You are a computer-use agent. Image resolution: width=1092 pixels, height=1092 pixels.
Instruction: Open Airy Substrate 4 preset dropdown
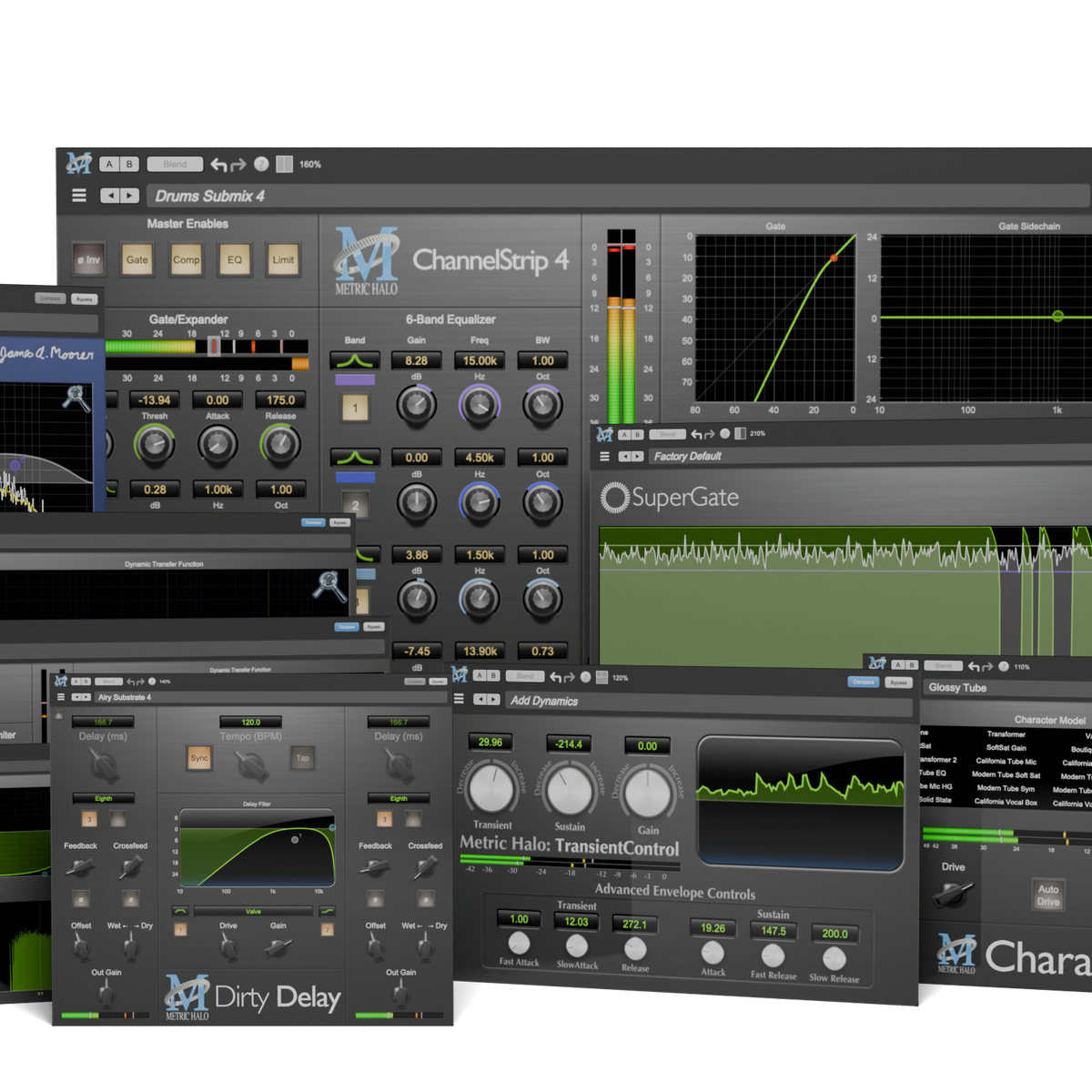coord(271,697)
